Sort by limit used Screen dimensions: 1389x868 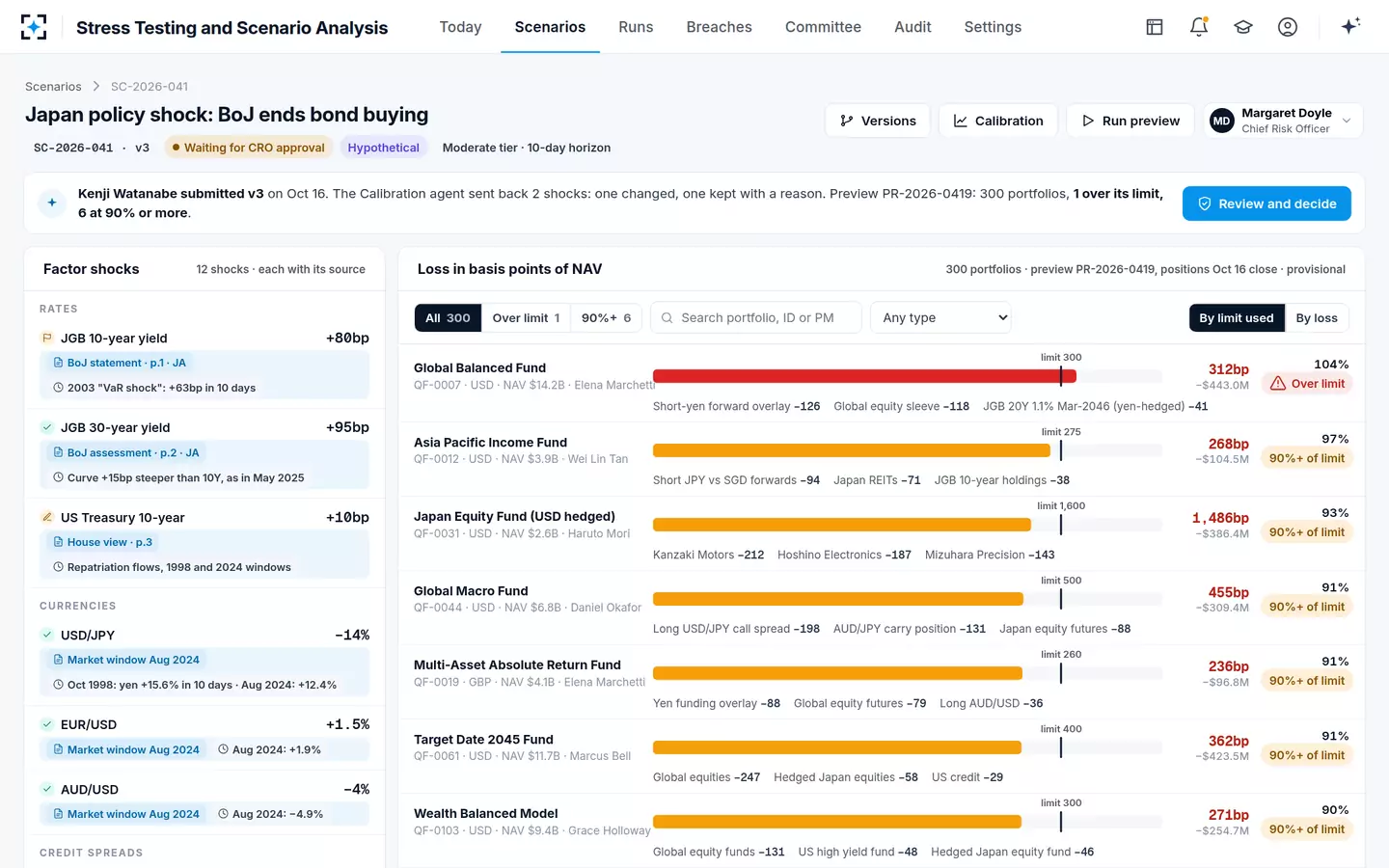click(x=1237, y=318)
